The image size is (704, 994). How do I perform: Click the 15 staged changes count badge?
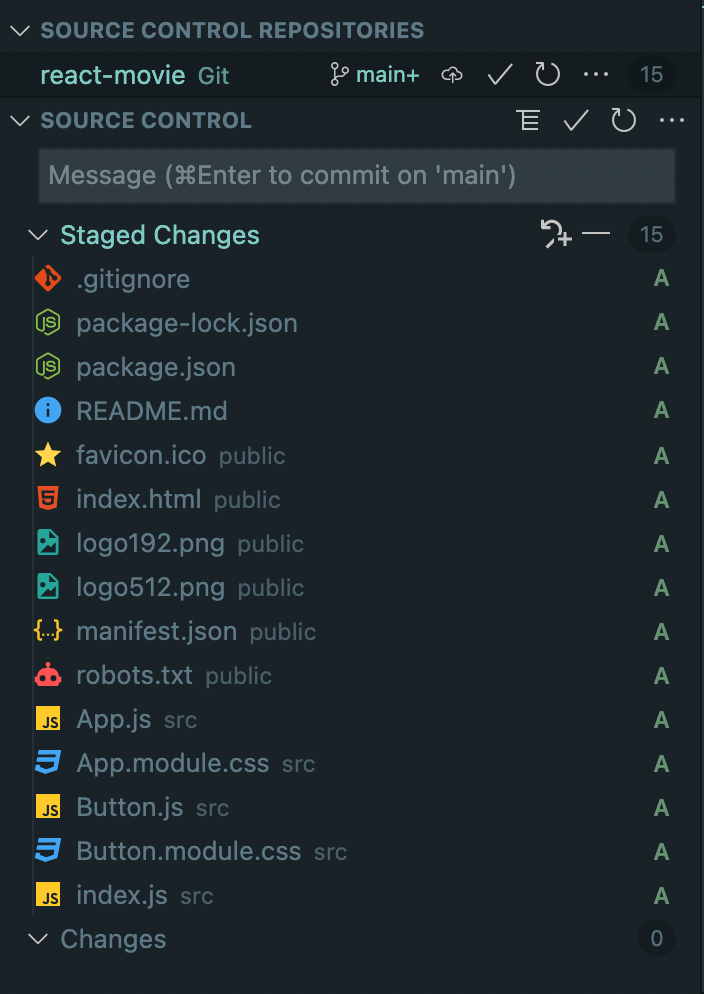pyautogui.click(x=651, y=234)
